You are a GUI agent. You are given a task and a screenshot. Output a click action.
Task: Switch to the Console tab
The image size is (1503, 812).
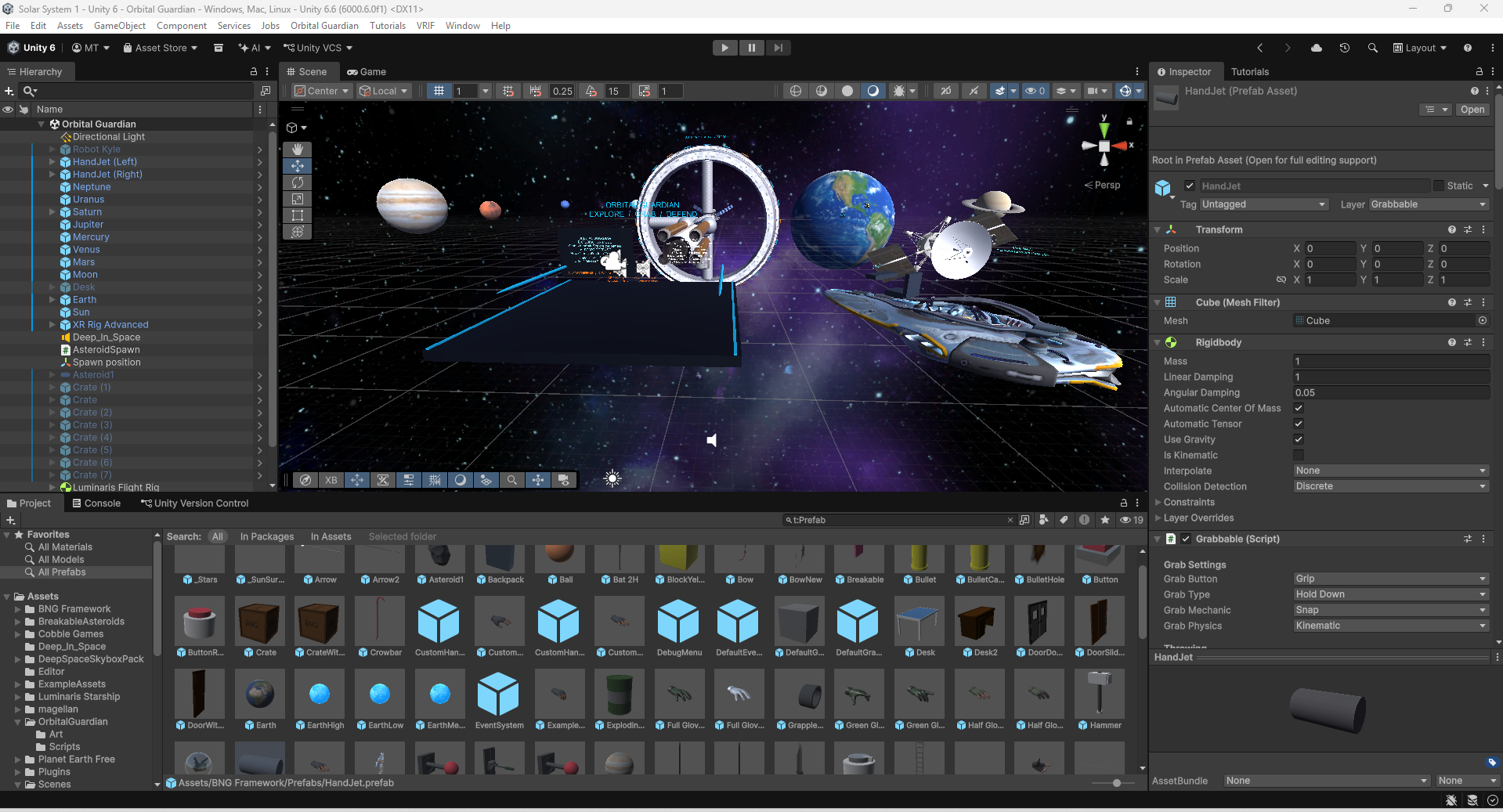[x=96, y=503]
